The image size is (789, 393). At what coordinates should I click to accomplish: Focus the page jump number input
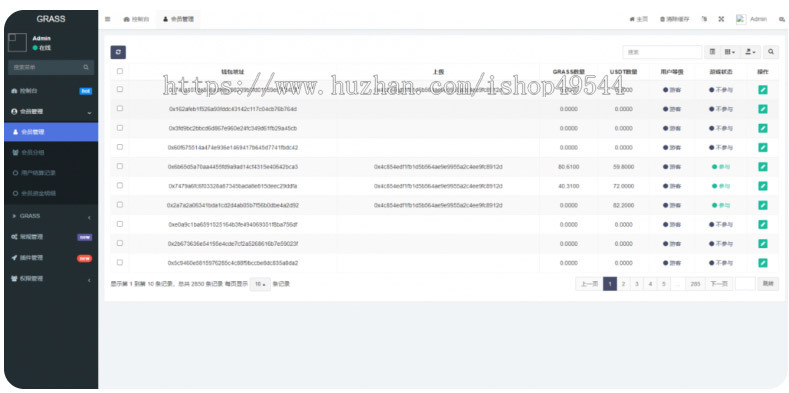click(x=745, y=284)
